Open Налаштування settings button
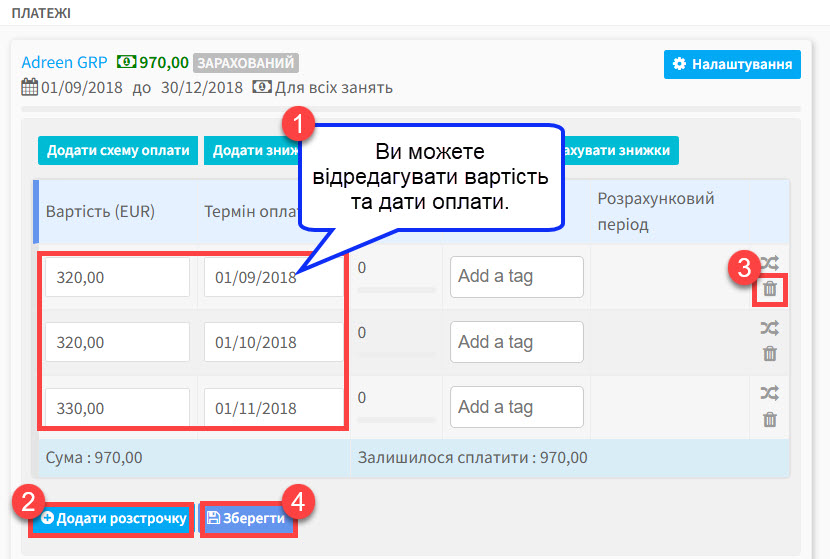 click(732, 64)
